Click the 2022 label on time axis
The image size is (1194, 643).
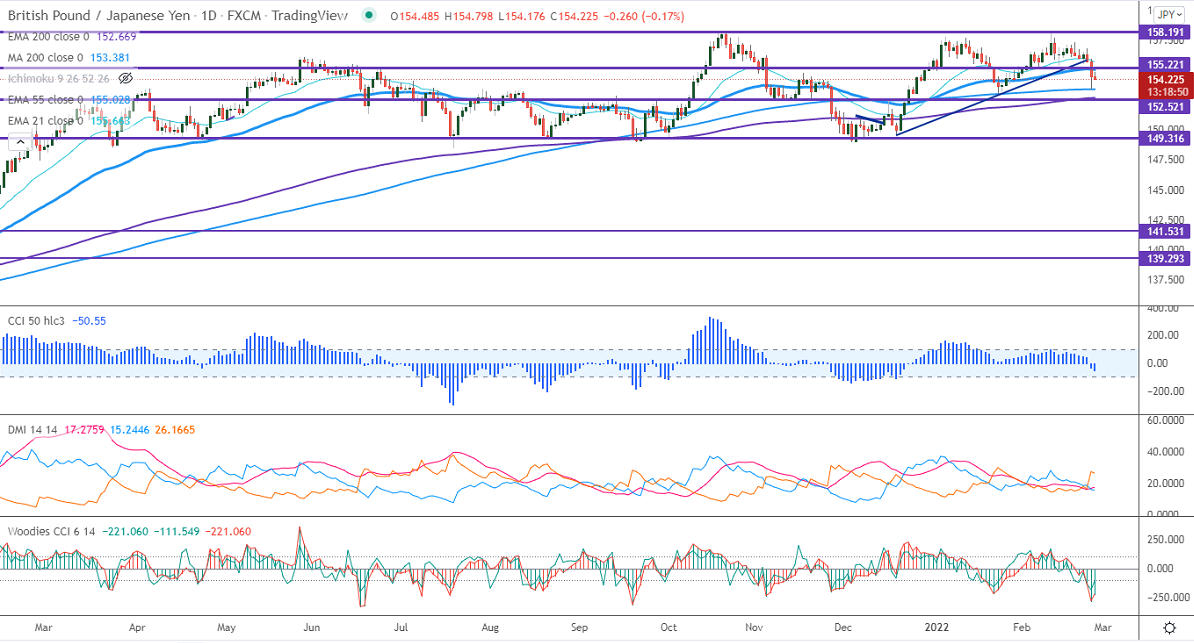[x=937, y=628]
